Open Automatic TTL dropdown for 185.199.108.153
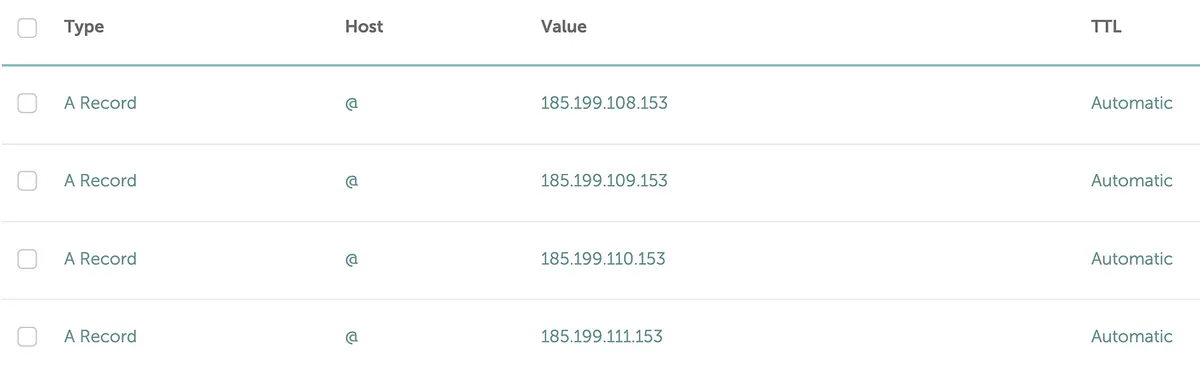Screen dimensions: 1200x374 click(1131, 103)
